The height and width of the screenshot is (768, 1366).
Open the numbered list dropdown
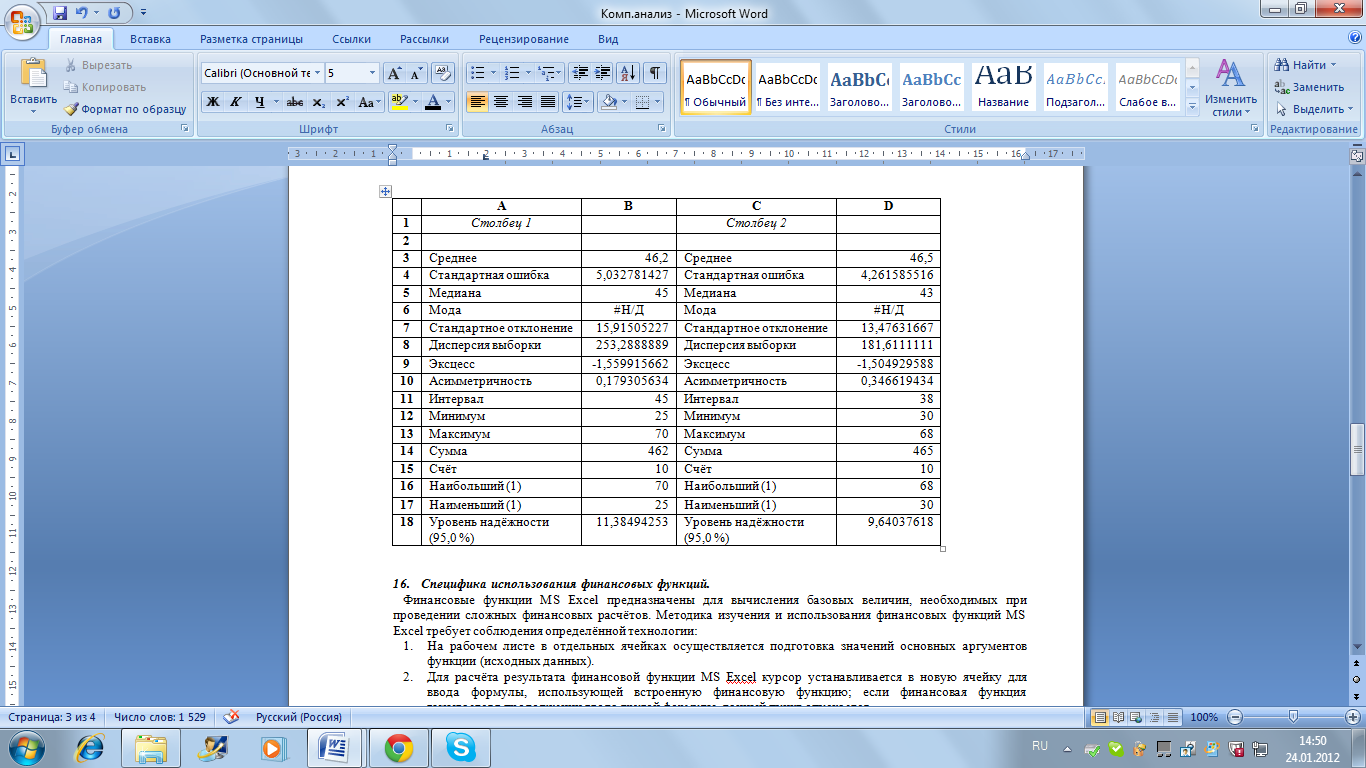pyautogui.click(x=528, y=73)
